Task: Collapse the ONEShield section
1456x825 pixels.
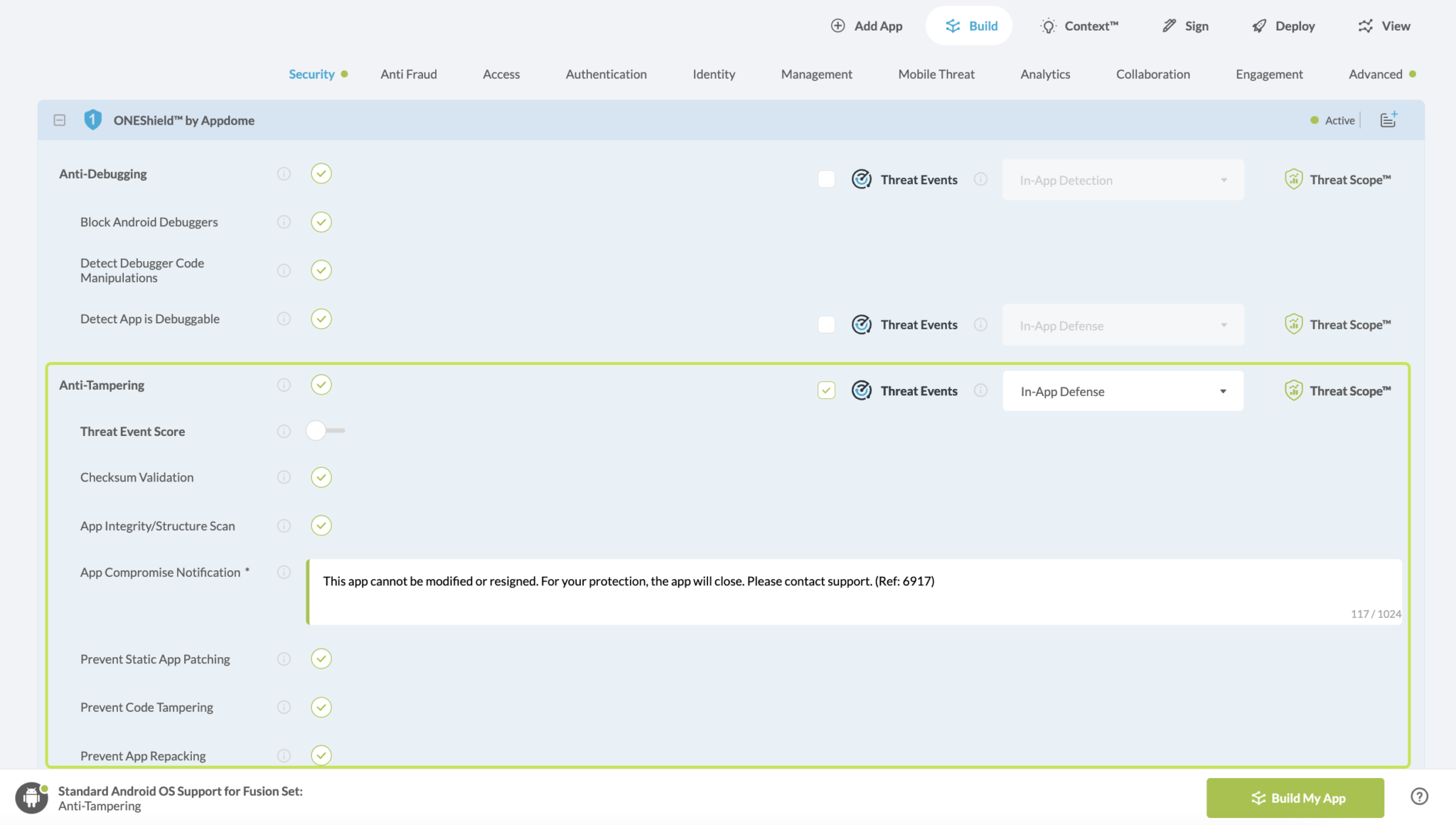Action: (x=60, y=120)
